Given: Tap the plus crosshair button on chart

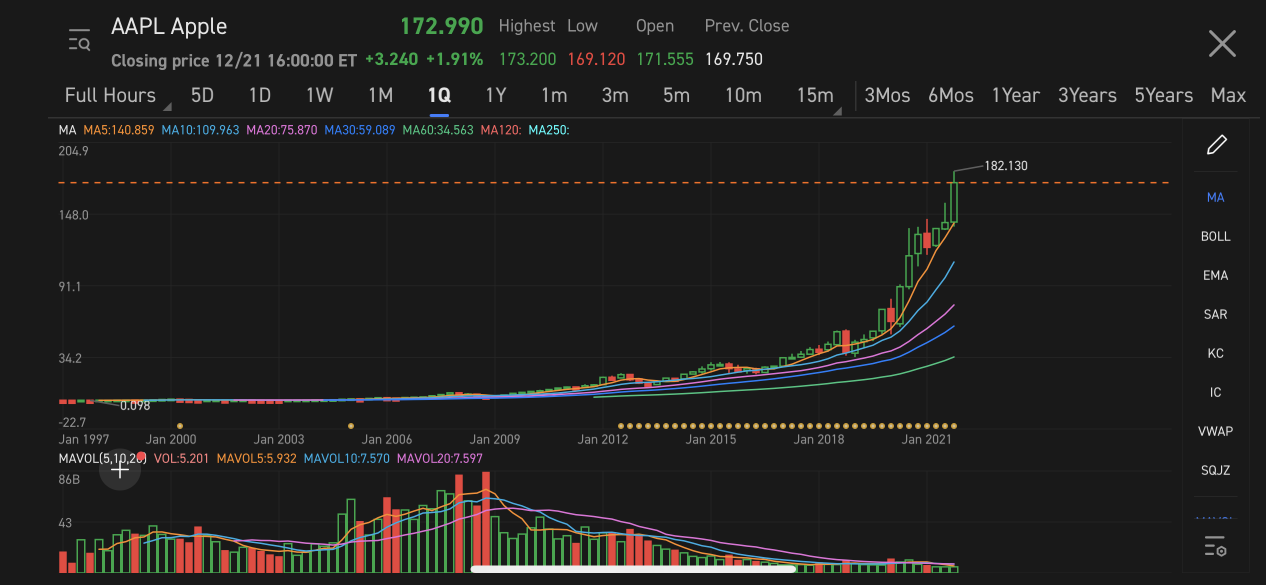Looking at the screenshot, I should (120, 469).
